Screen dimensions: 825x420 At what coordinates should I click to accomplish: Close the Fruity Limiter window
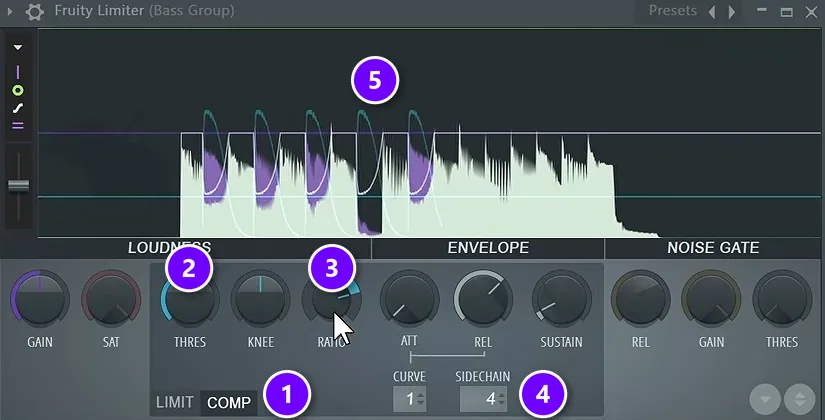click(x=811, y=12)
